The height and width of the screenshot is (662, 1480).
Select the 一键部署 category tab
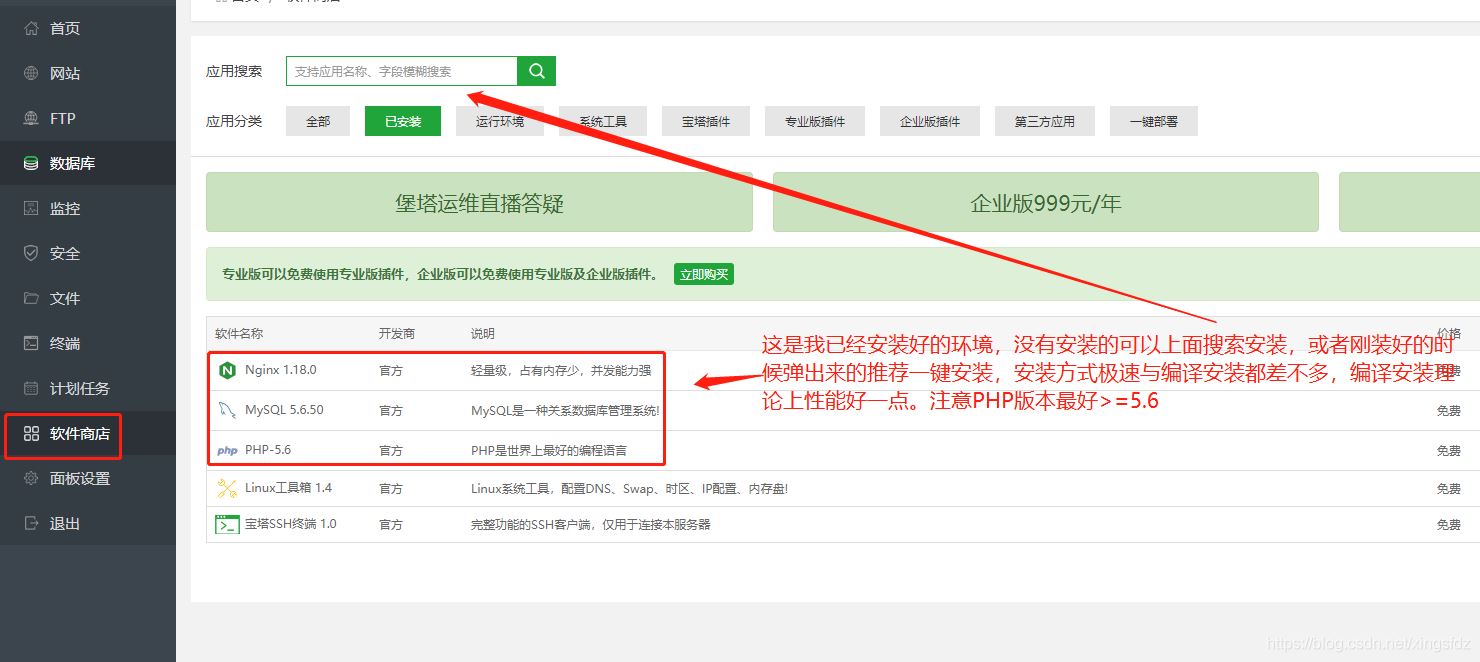pos(1153,121)
